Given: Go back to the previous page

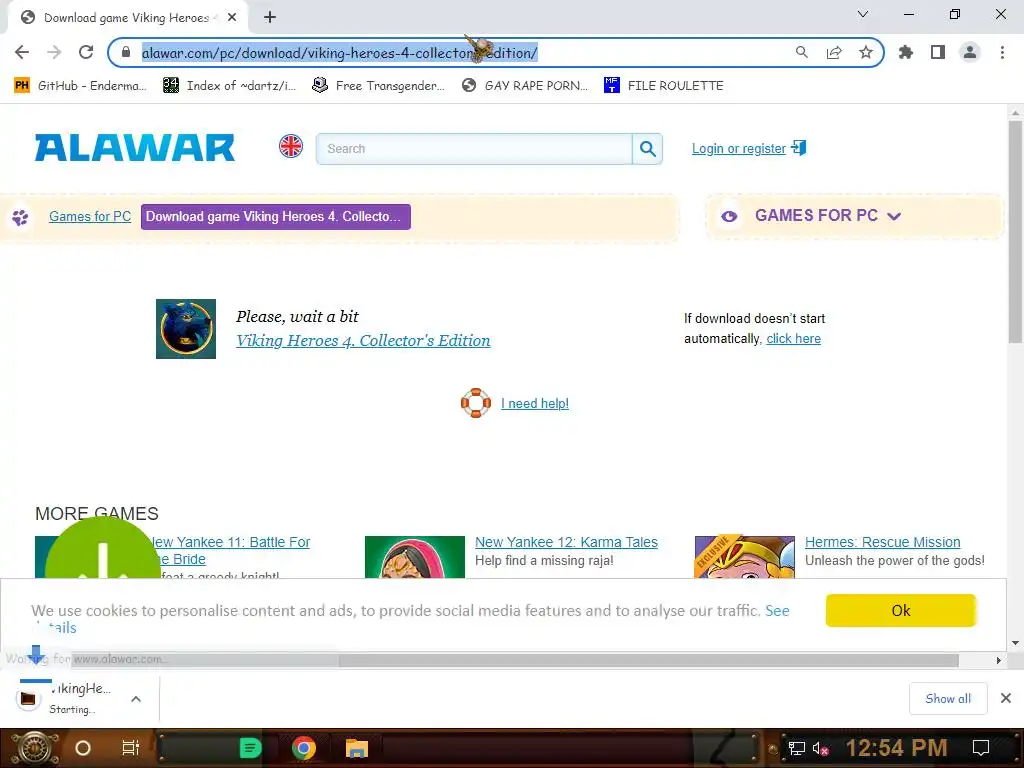Looking at the screenshot, I should [22, 52].
